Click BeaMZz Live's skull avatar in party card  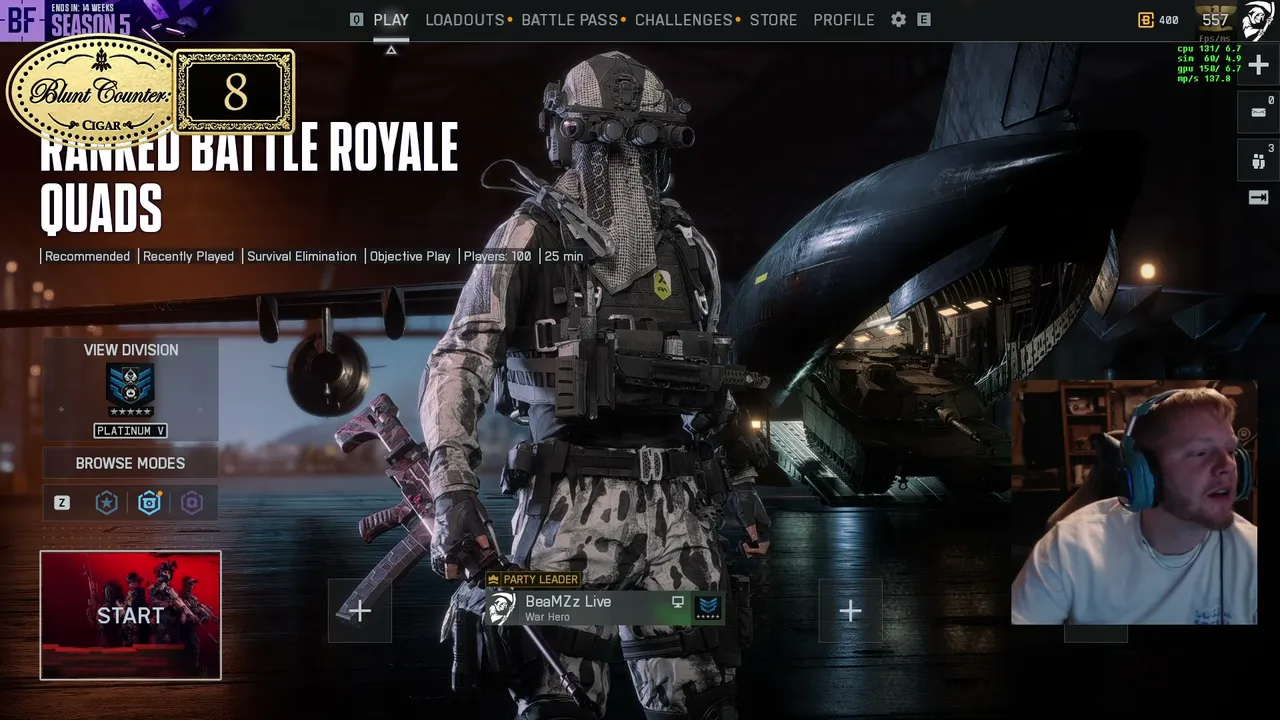coord(502,607)
